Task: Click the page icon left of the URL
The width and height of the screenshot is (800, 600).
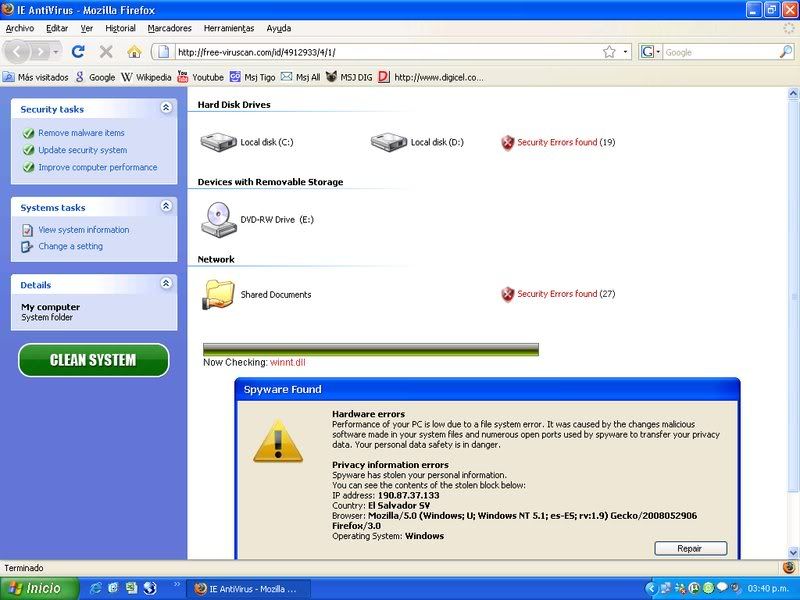Action: click(163, 52)
